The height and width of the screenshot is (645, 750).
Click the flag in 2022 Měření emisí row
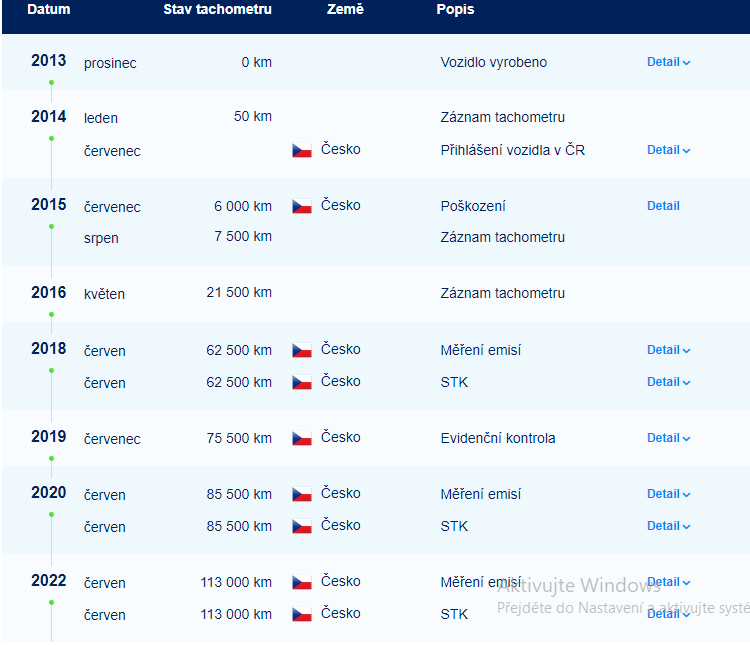click(302, 582)
